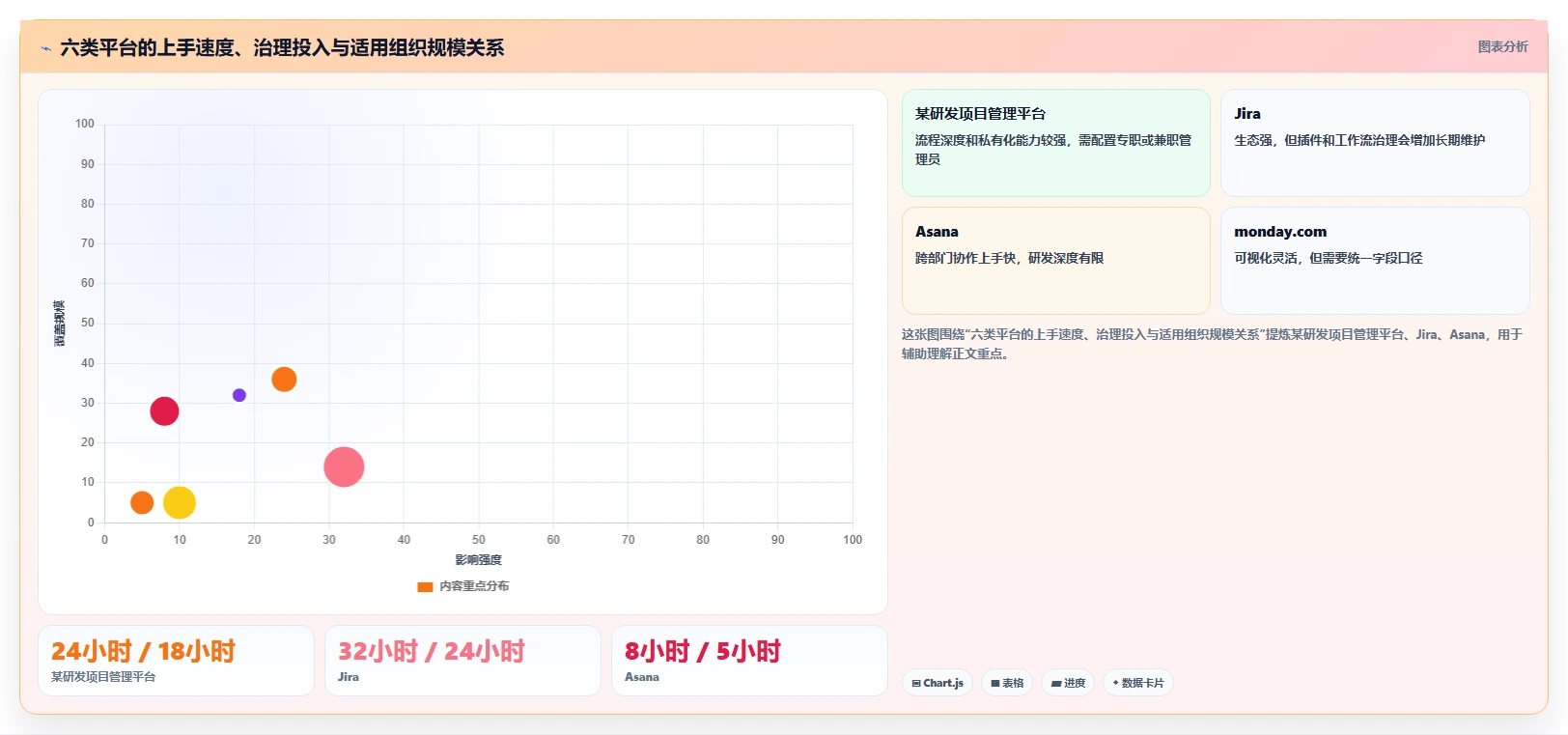Click the orange bubble next to the yellow one

click(x=142, y=502)
